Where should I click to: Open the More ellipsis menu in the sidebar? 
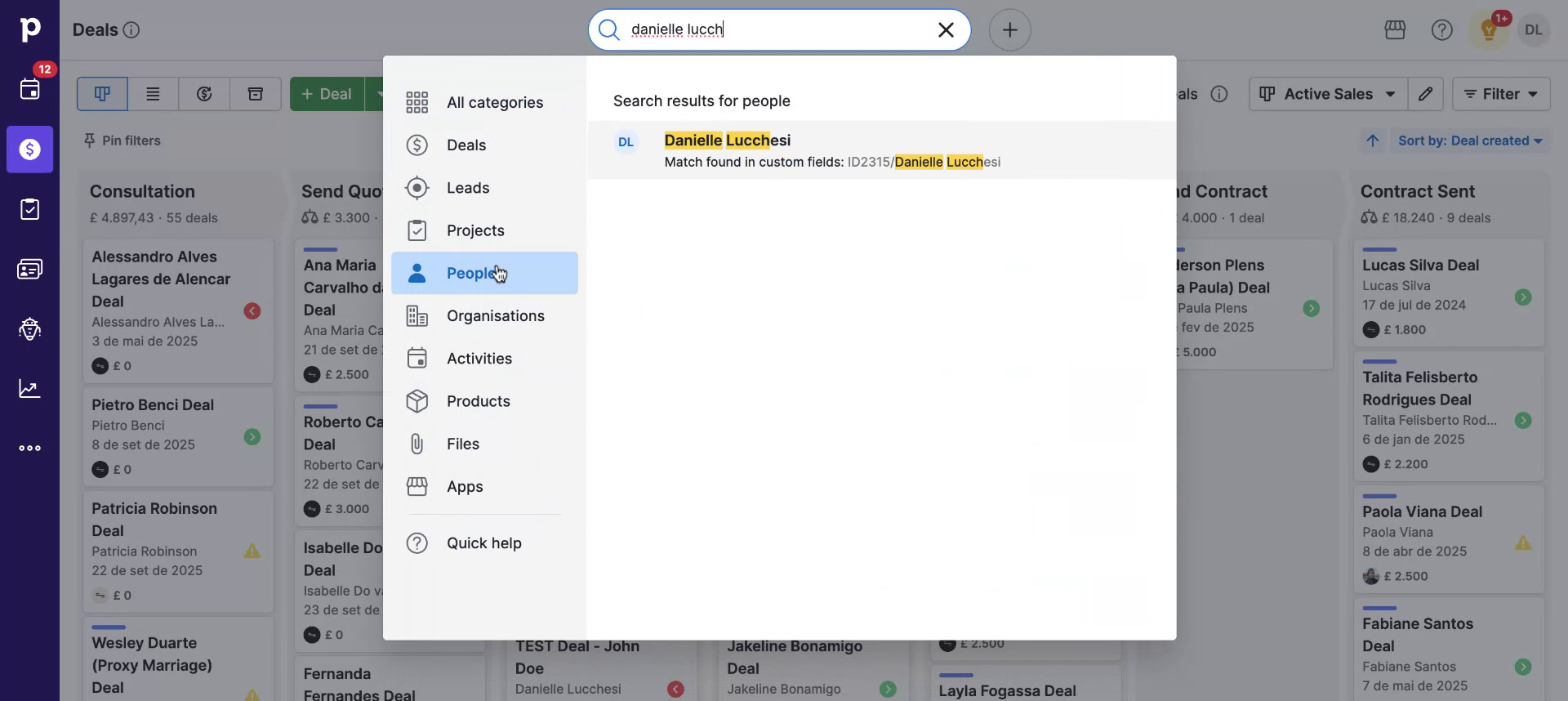coord(29,448)
